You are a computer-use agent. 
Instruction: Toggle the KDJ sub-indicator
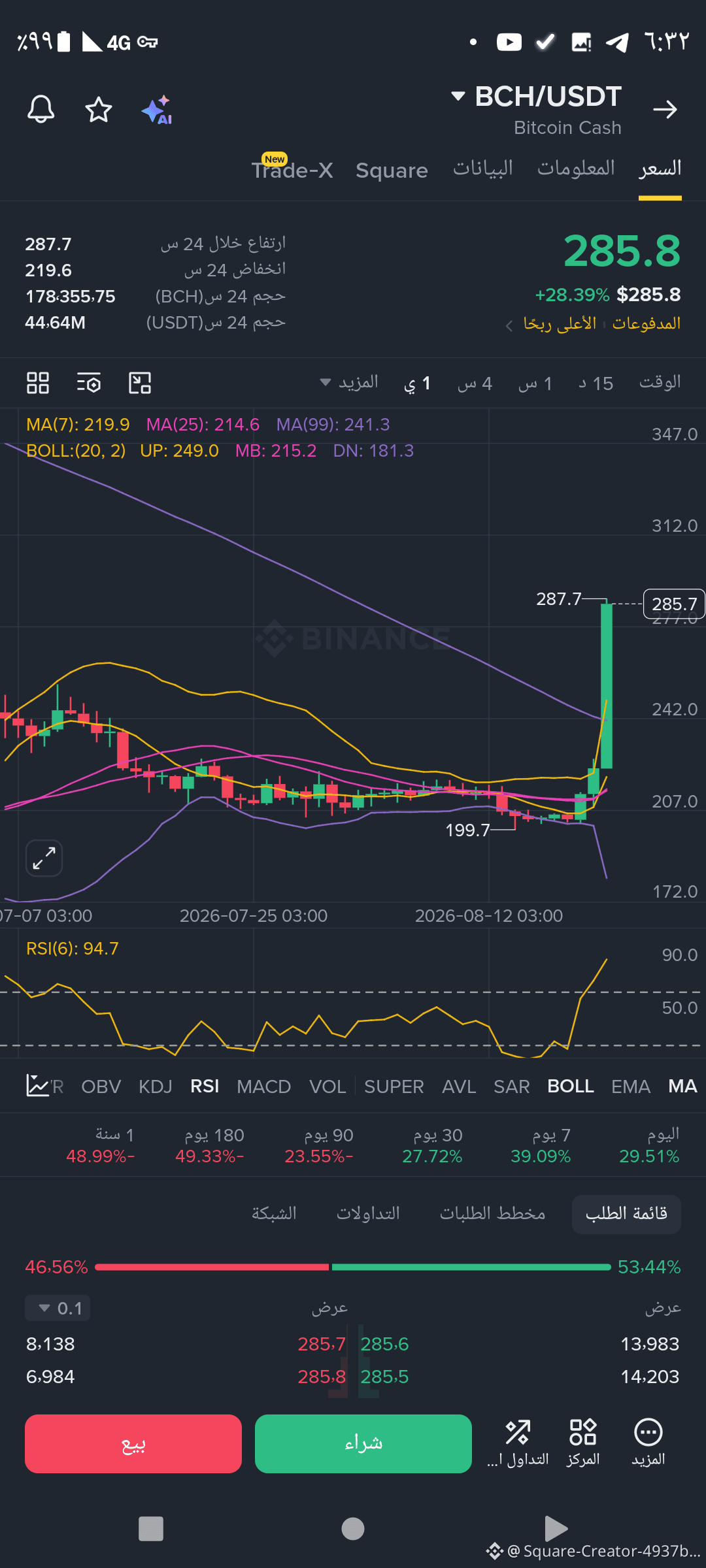[156, 1086]
